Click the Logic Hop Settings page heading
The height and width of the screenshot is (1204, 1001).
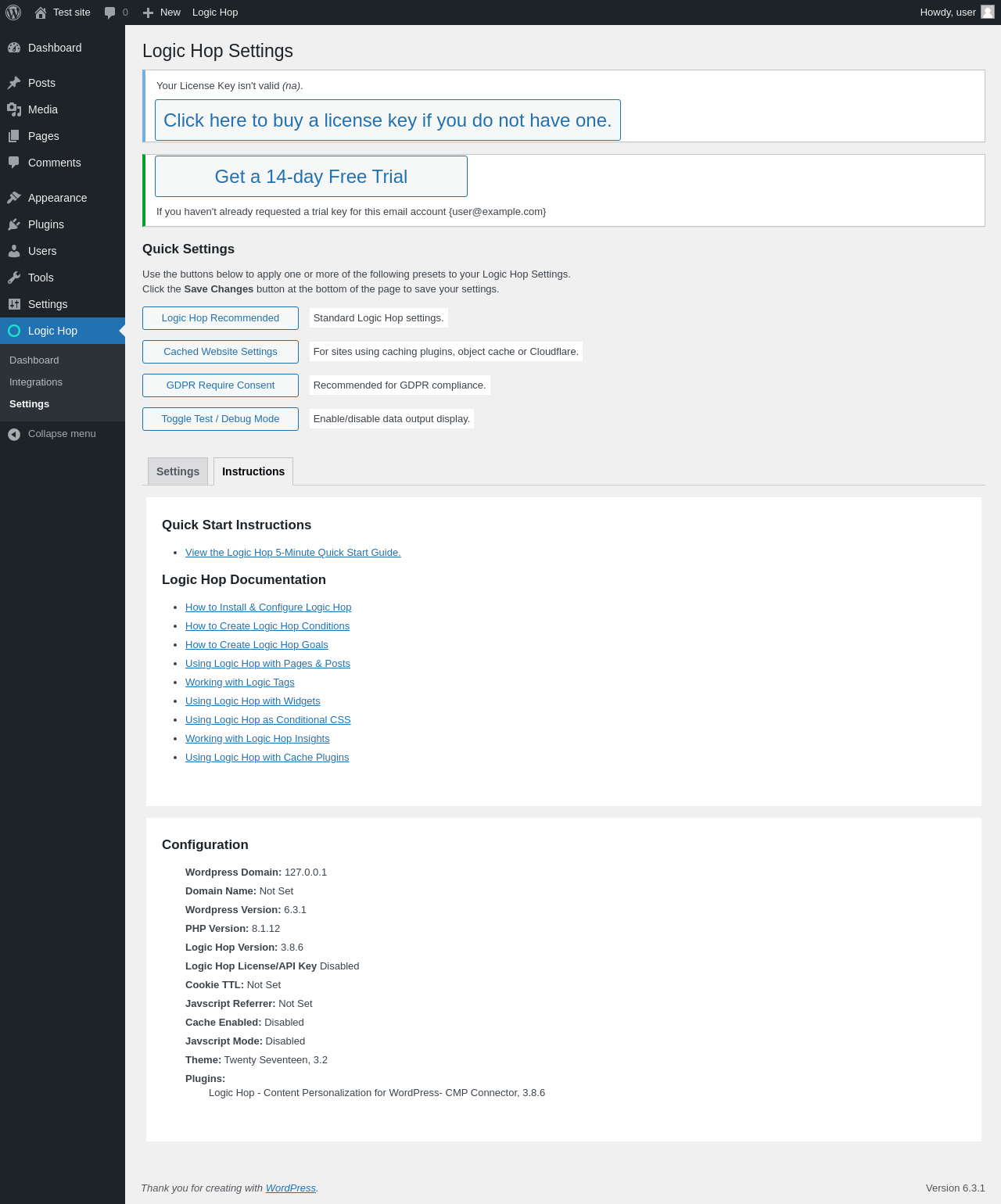[x=217, y=51]
